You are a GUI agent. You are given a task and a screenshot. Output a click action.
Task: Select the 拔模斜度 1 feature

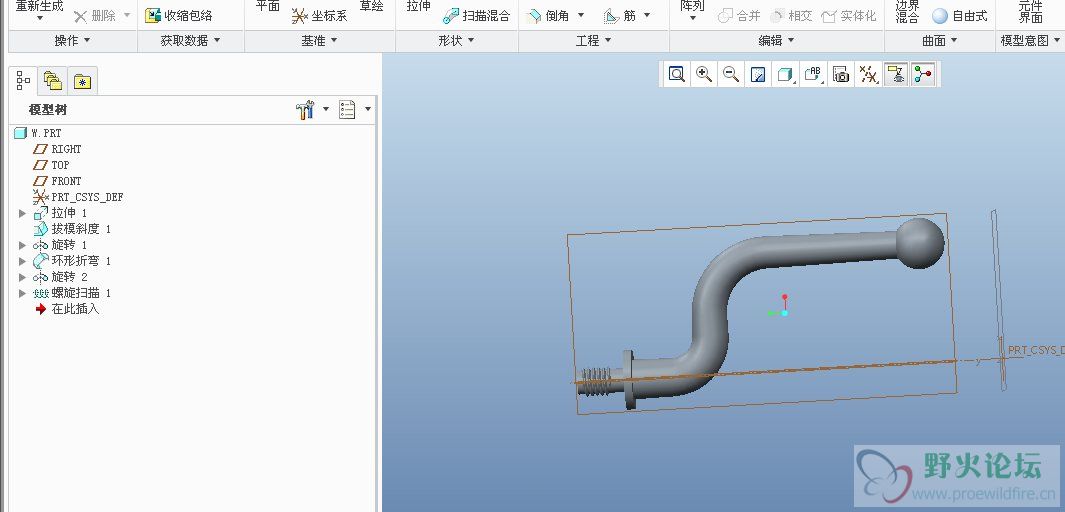coord(80,229)
